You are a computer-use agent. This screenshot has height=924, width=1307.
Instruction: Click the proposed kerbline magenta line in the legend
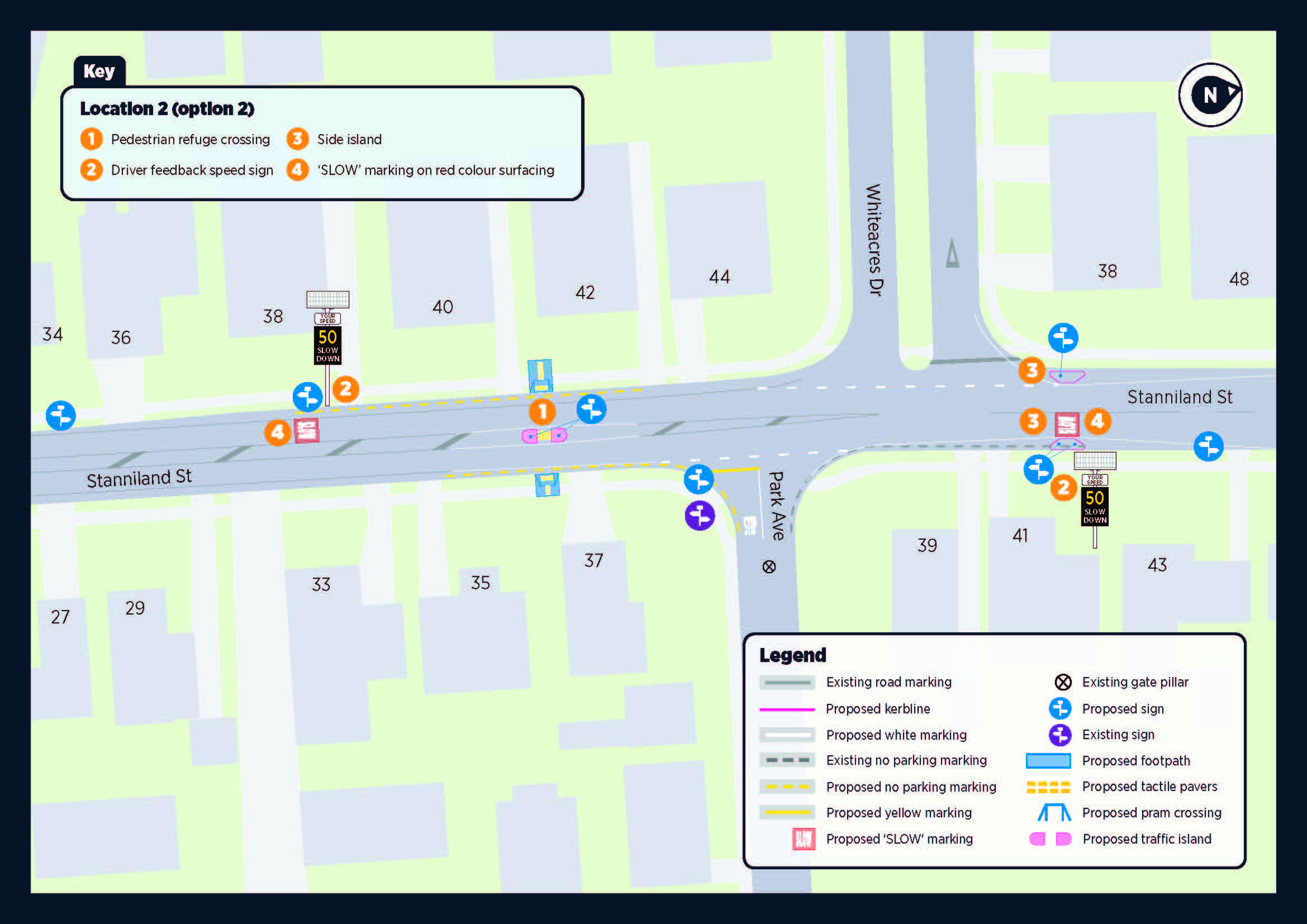click(x=787, y=709)
